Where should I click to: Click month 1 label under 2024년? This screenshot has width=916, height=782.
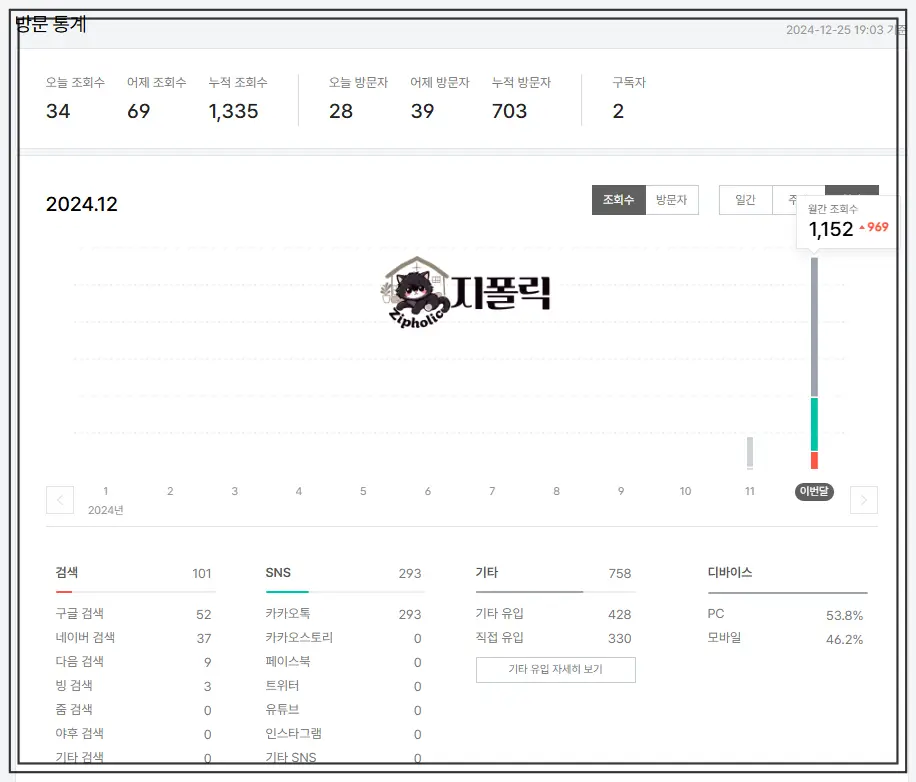click(x=105, y=491)
